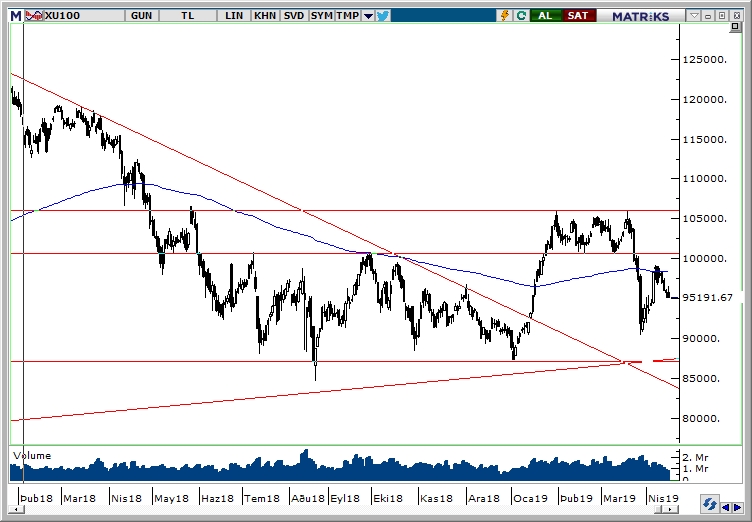752x522 pixels.
Task: Click the Mar18 date axis label
Action: pyautogui.click(x=80, y=498)
